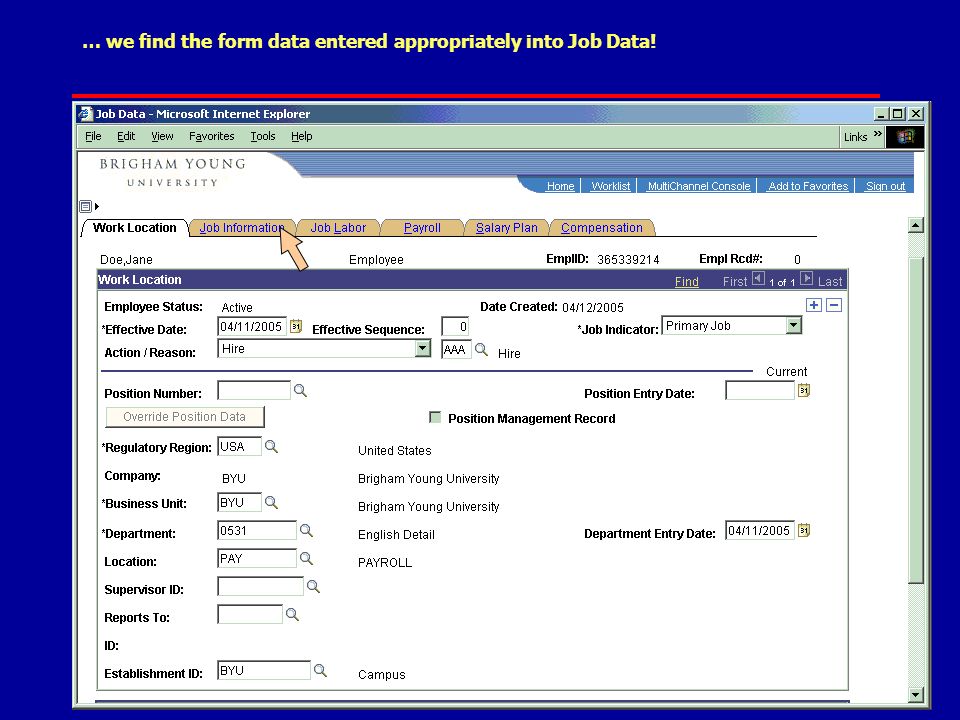Click the Windows logo throbber icon
960x720 pixels.
coord(904,137)
